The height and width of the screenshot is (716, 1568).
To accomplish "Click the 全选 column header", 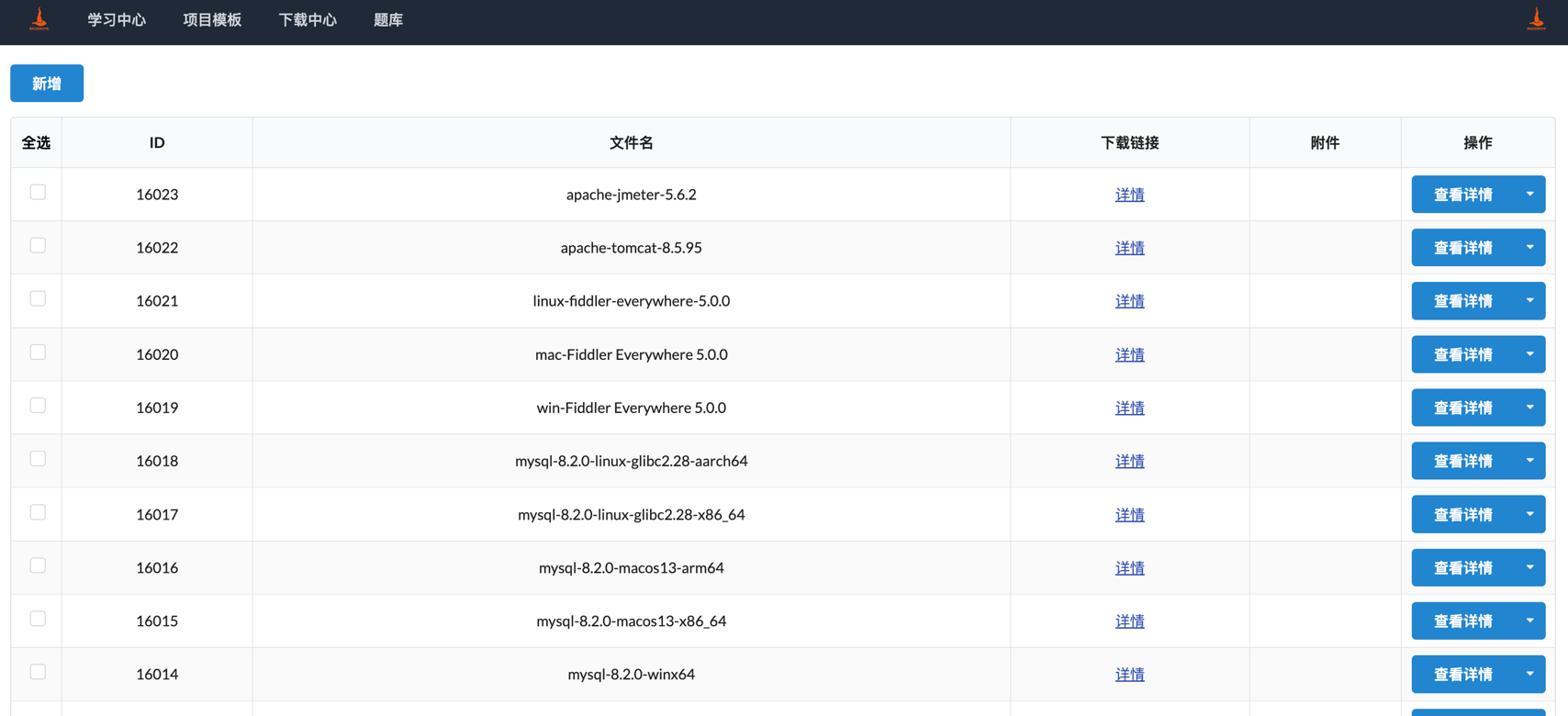I will pyautogui.click(x=37, y=142).
